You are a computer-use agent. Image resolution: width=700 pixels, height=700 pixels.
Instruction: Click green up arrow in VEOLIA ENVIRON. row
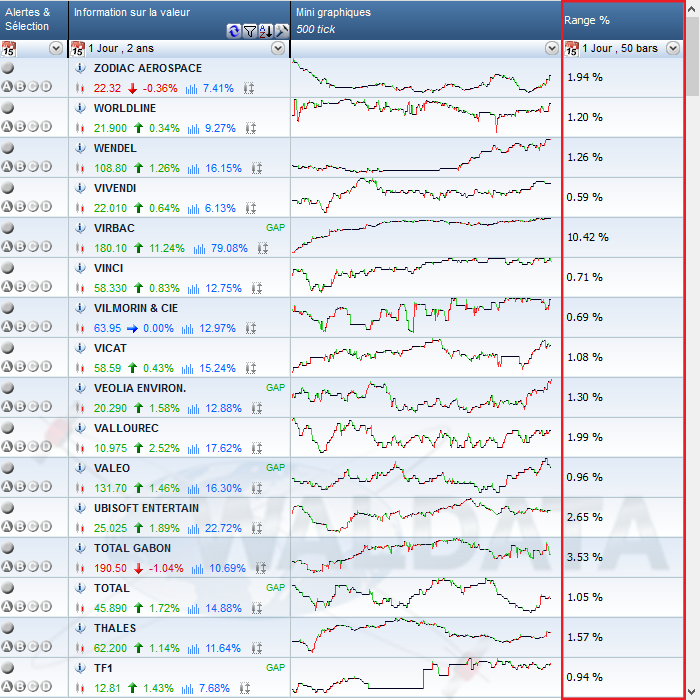tap(138, 408)
